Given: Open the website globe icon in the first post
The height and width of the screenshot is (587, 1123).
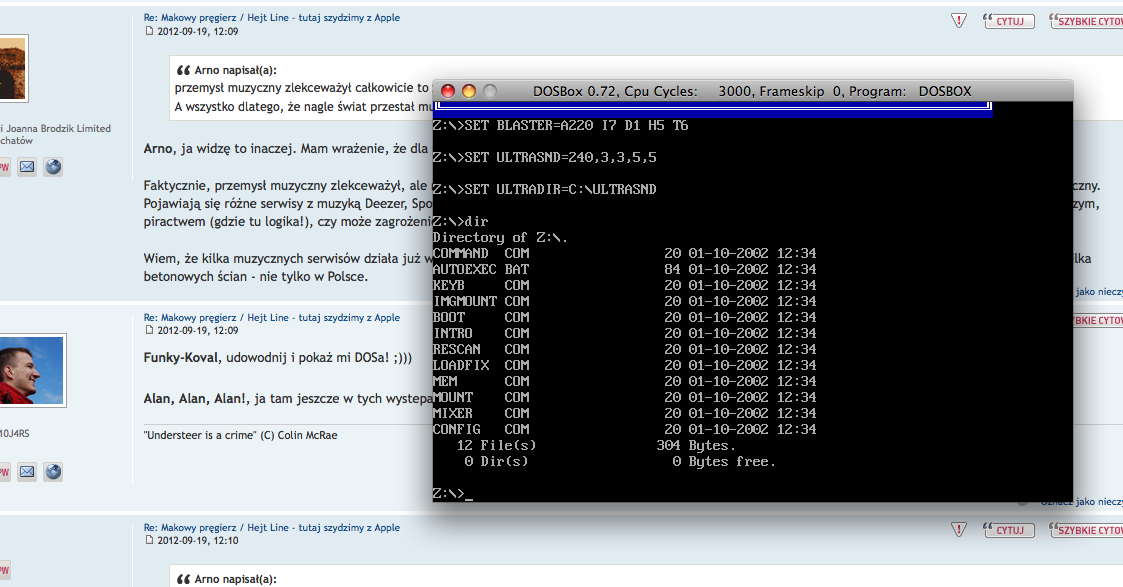Looking at the screenshot, I should point(53,167).
